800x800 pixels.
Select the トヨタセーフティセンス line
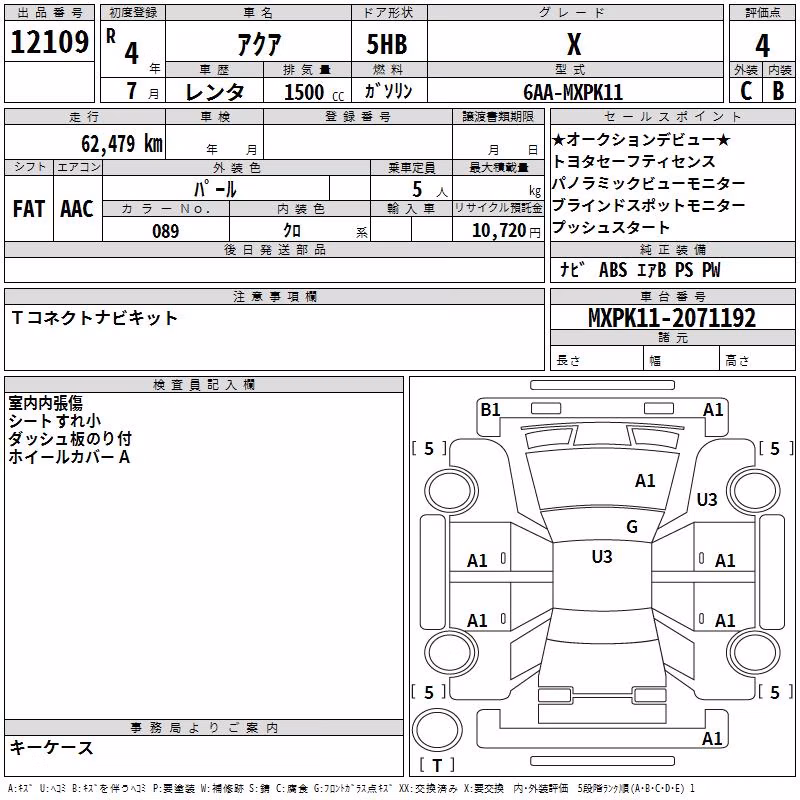click(634, 161)
